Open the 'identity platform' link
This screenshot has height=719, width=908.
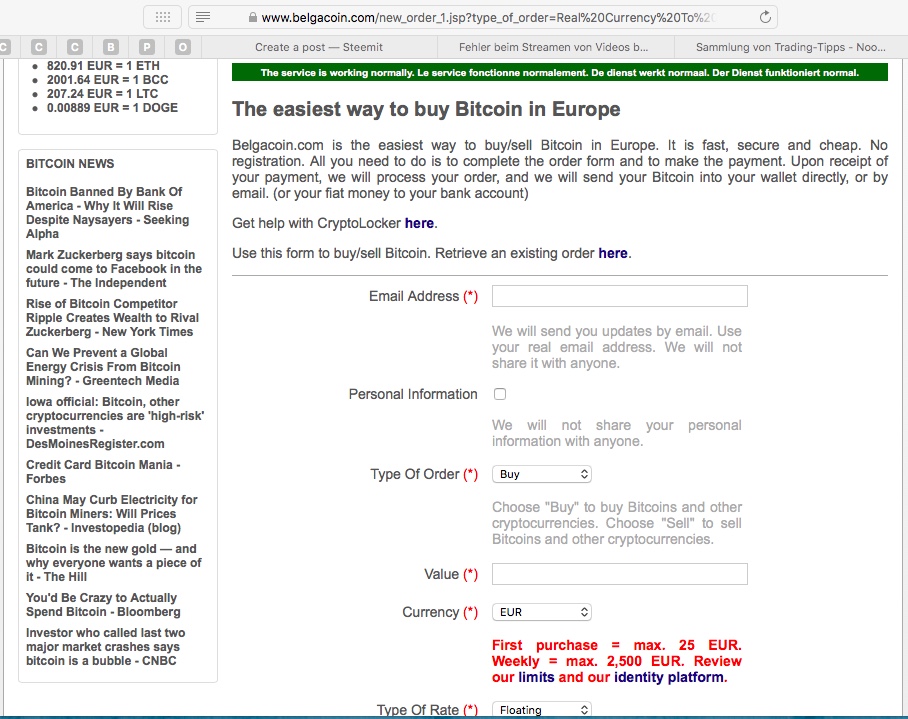click(x=669, y=677)
